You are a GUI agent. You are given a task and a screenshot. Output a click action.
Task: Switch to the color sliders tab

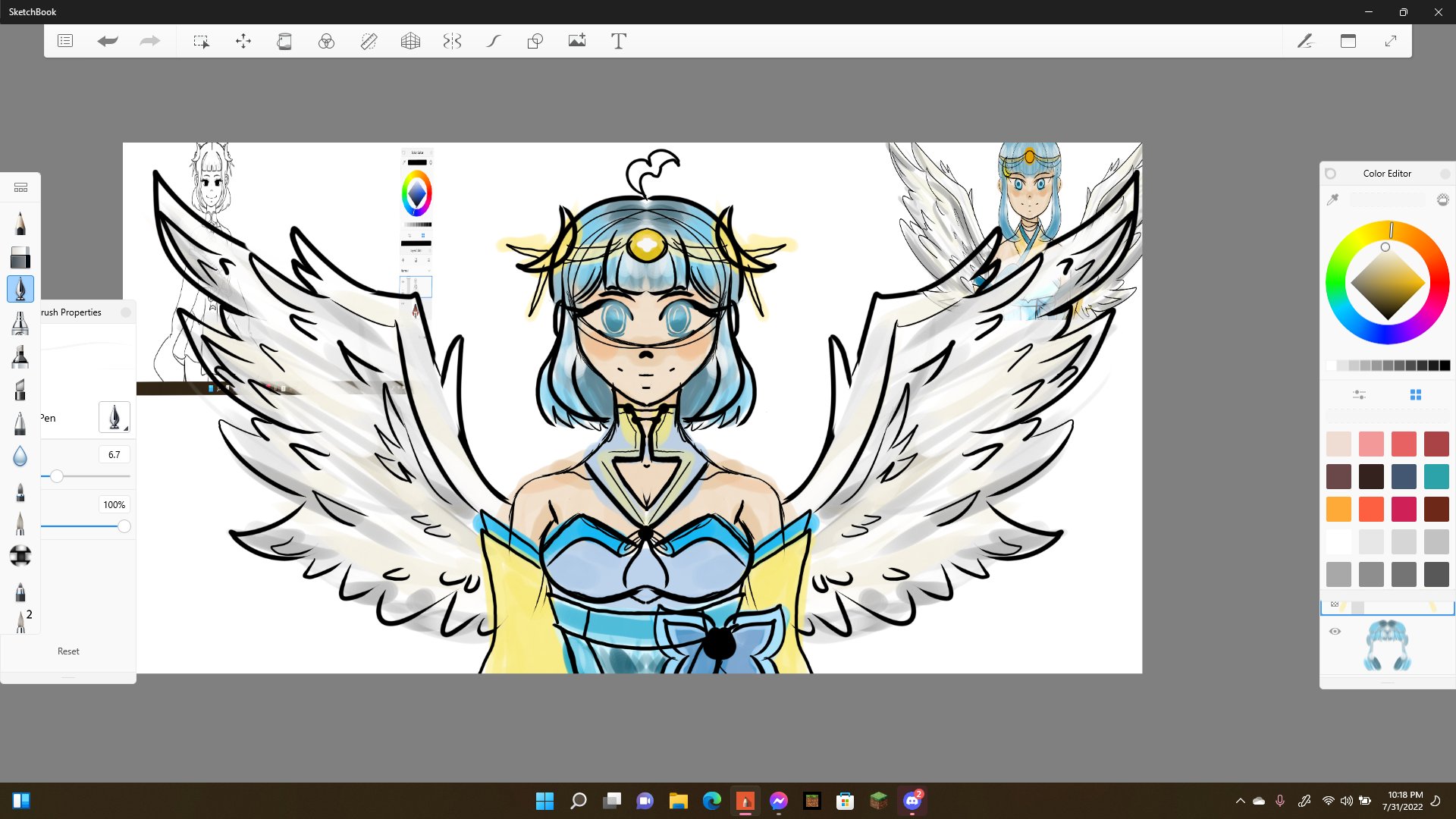(1359, 394)
